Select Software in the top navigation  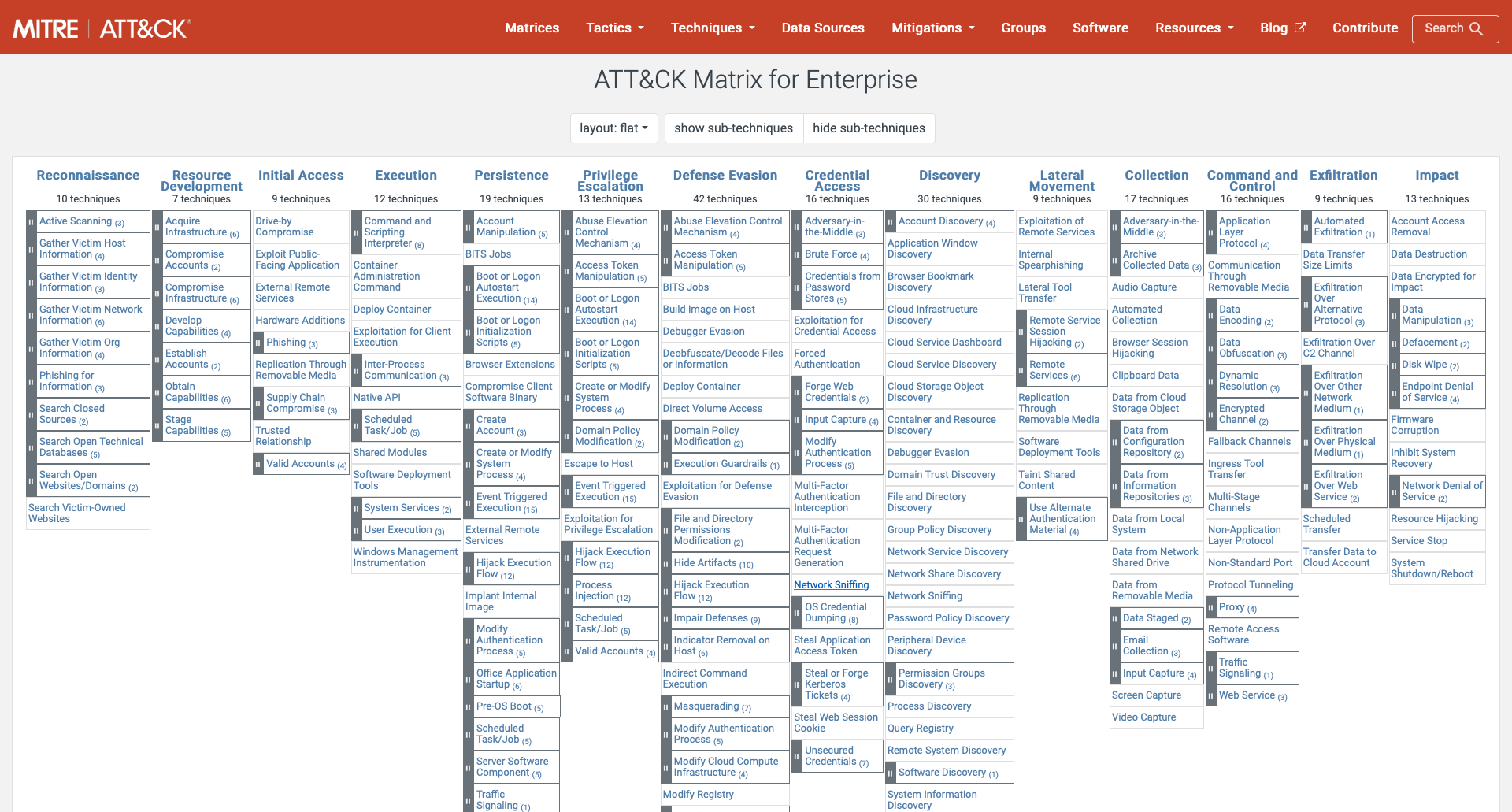(1100, 28)
